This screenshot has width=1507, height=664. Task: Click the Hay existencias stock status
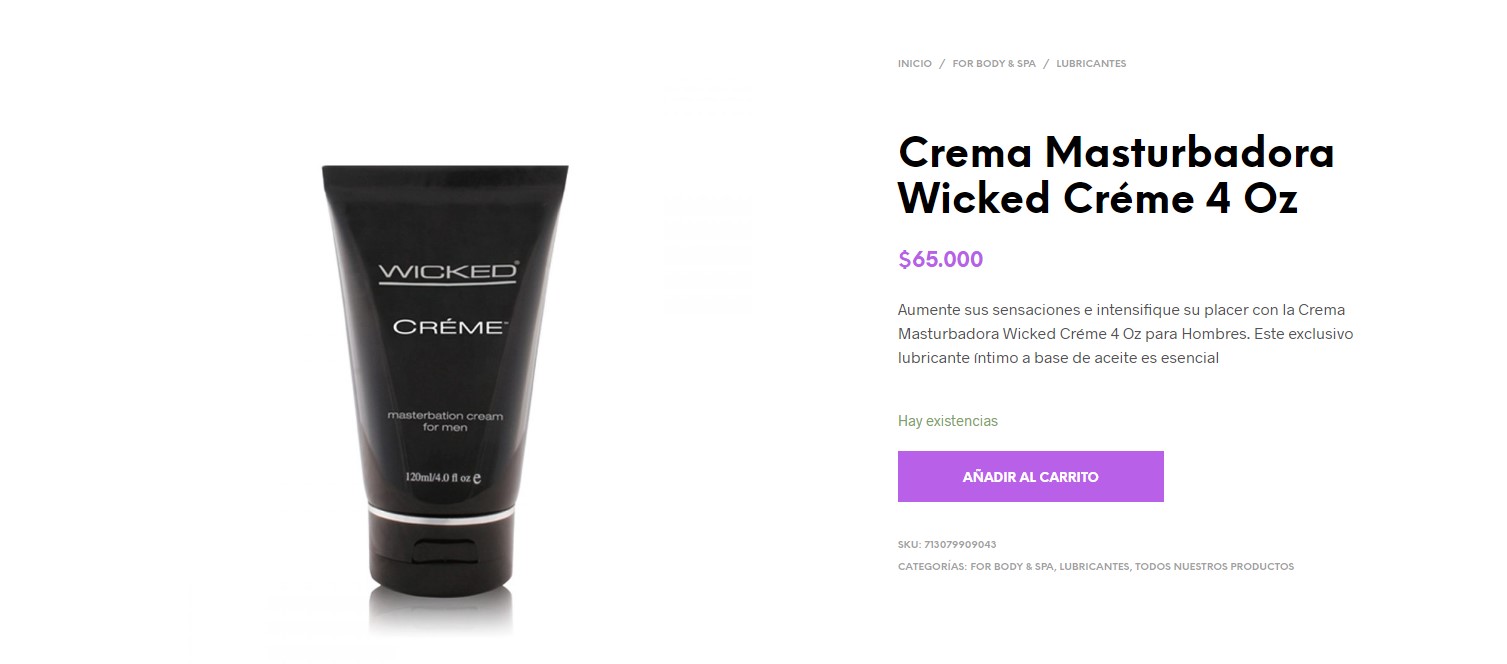948,421
